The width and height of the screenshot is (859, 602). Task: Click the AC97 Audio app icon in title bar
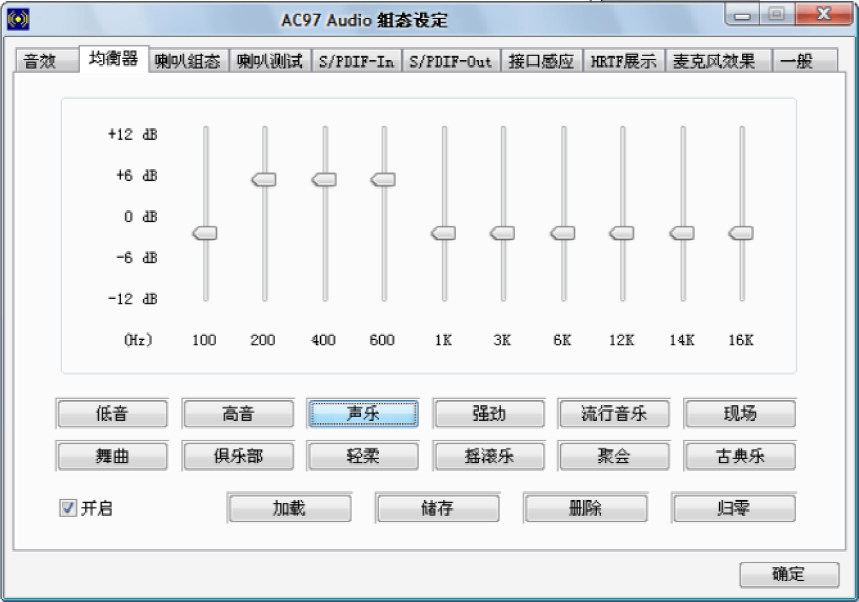click(x=18, y=20)
